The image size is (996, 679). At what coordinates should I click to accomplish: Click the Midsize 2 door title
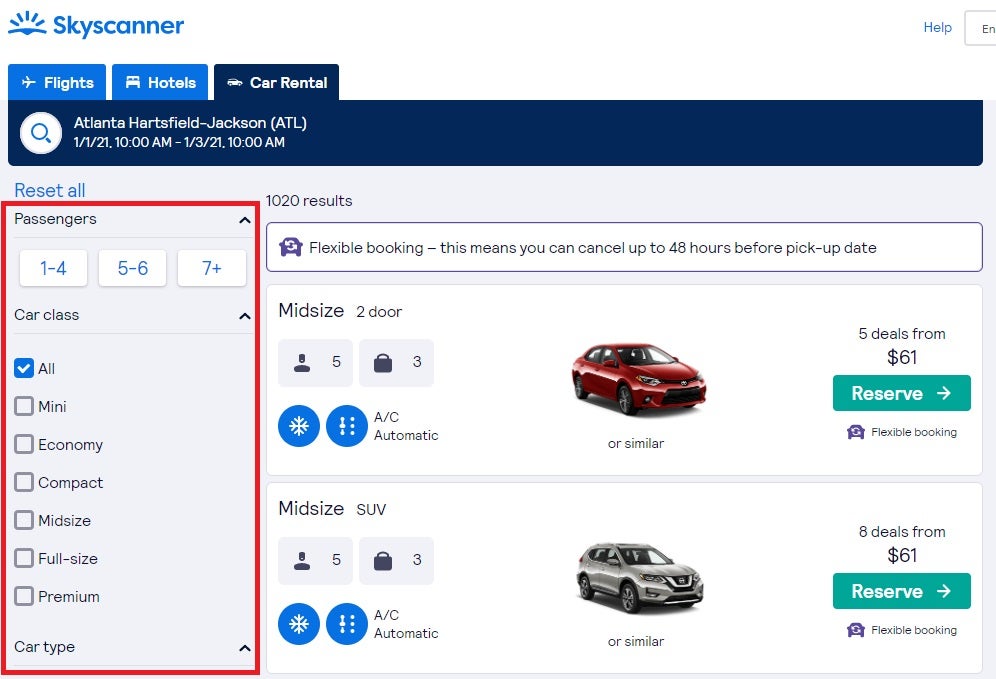pyautogui.click(x=340, y=311)
